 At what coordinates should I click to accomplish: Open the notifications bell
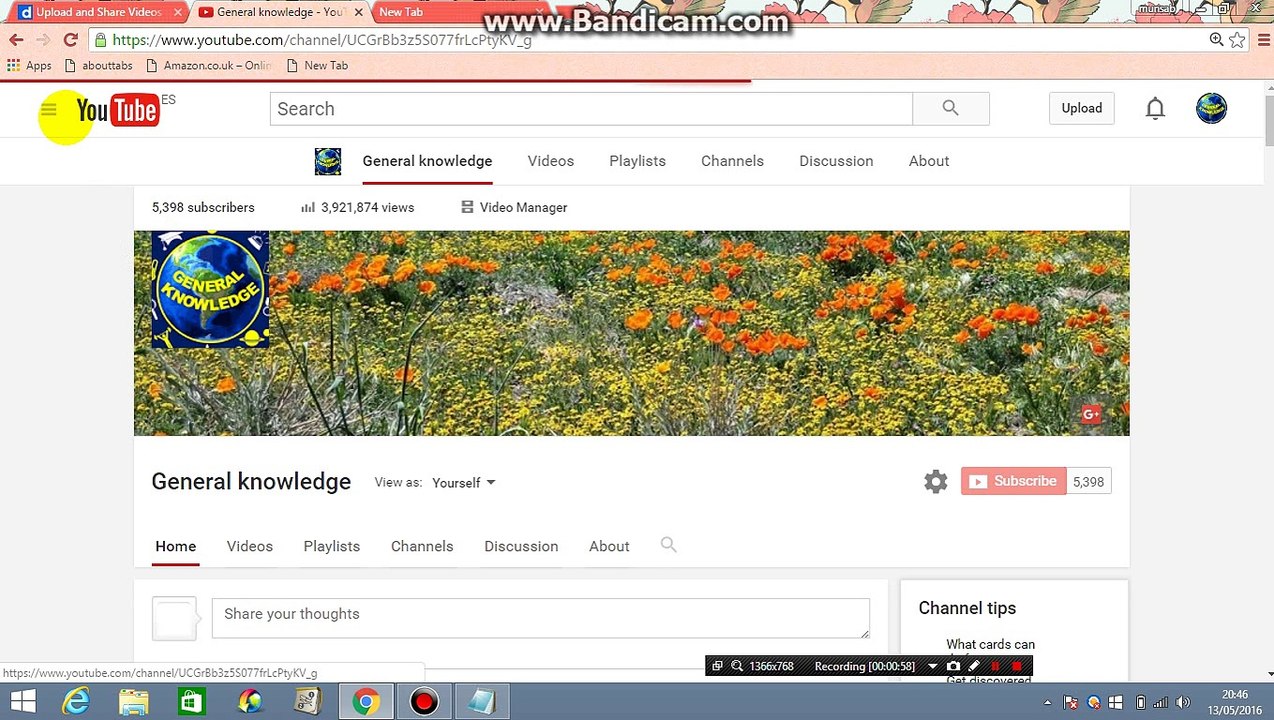1155,109
